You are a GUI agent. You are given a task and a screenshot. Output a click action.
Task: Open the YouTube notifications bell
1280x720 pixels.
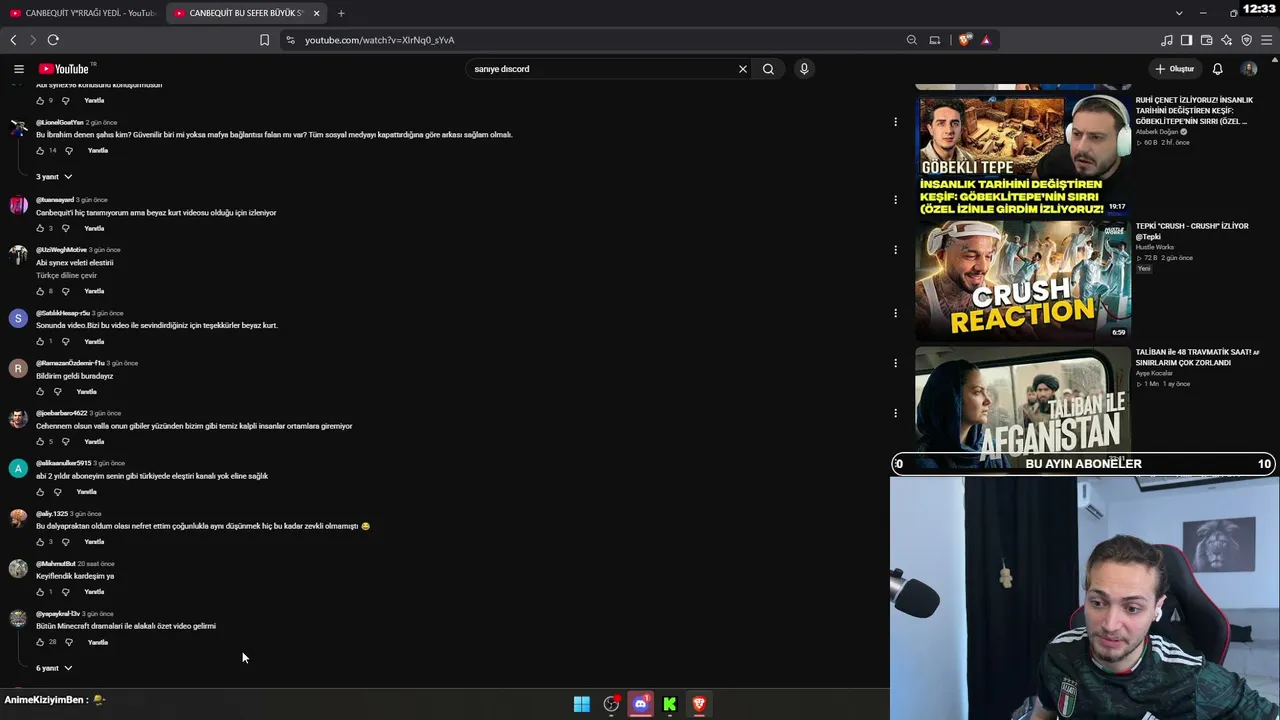pyautogui.click(x=1217, y=69)
